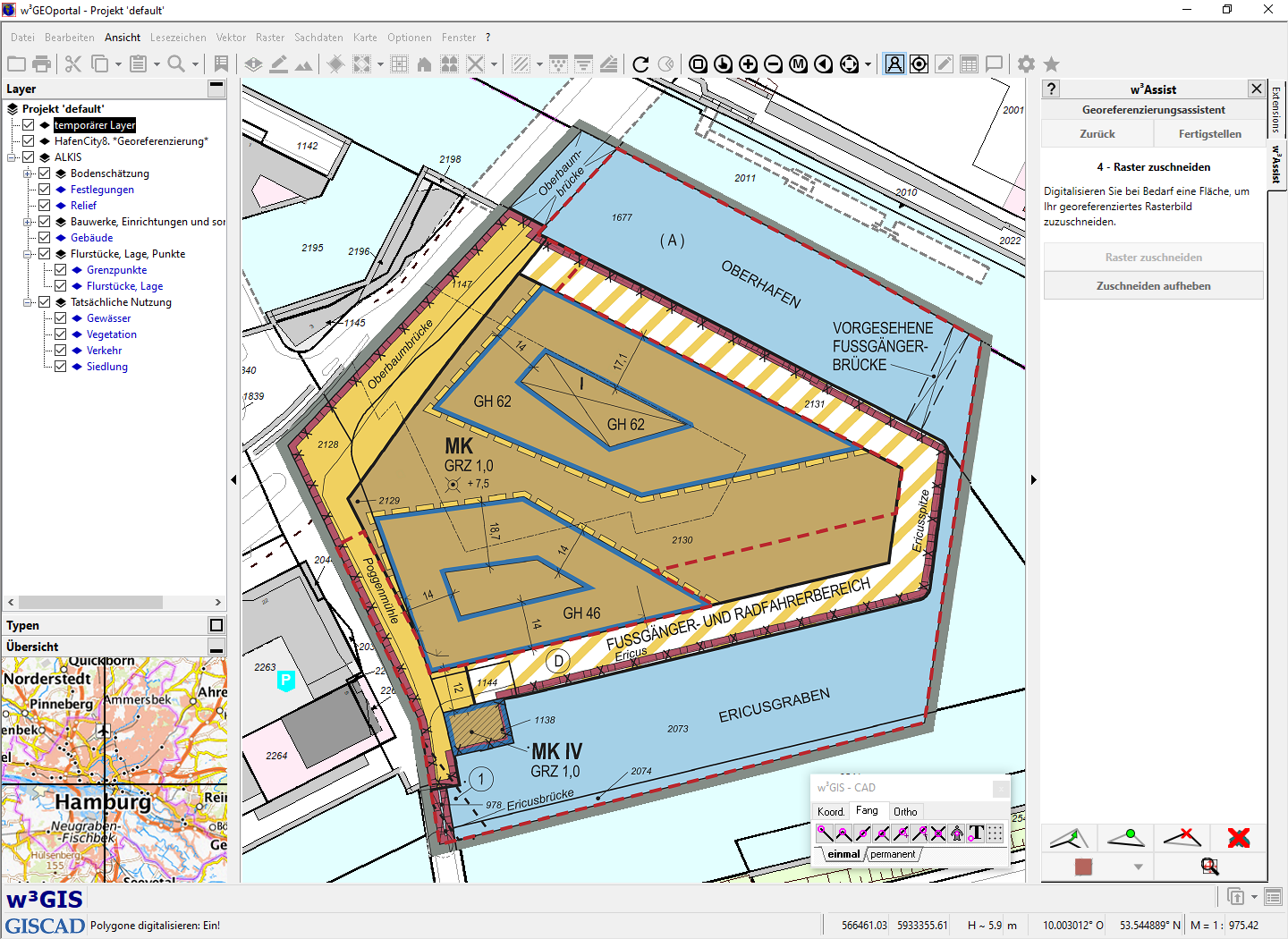Click the zoom in plus circle icon
The height and width of the screenshot is (939, 1288).
click(749, 63)
